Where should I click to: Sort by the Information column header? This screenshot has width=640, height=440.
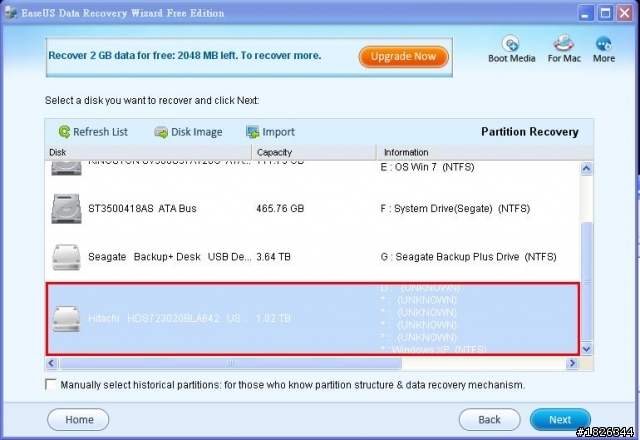click(484, 152)
